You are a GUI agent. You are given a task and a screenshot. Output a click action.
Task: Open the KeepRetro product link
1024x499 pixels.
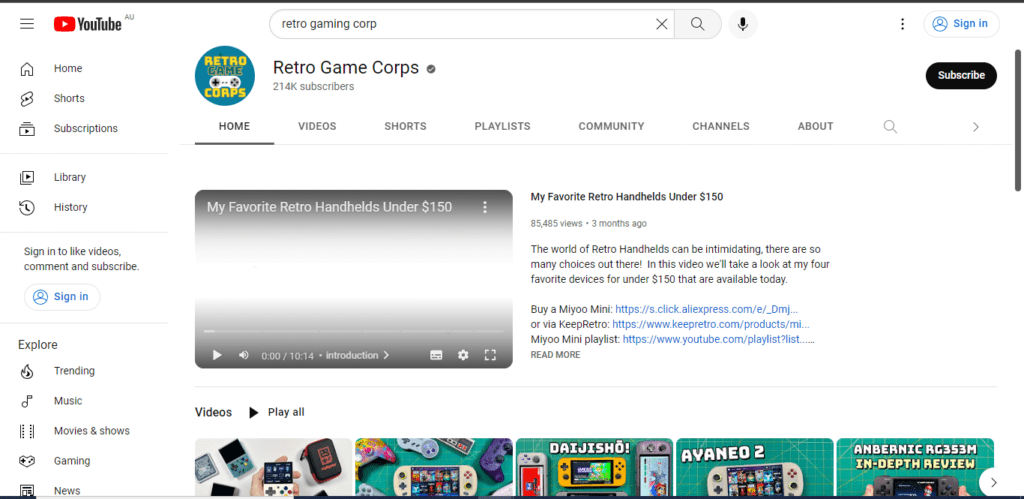click(711, 324)
